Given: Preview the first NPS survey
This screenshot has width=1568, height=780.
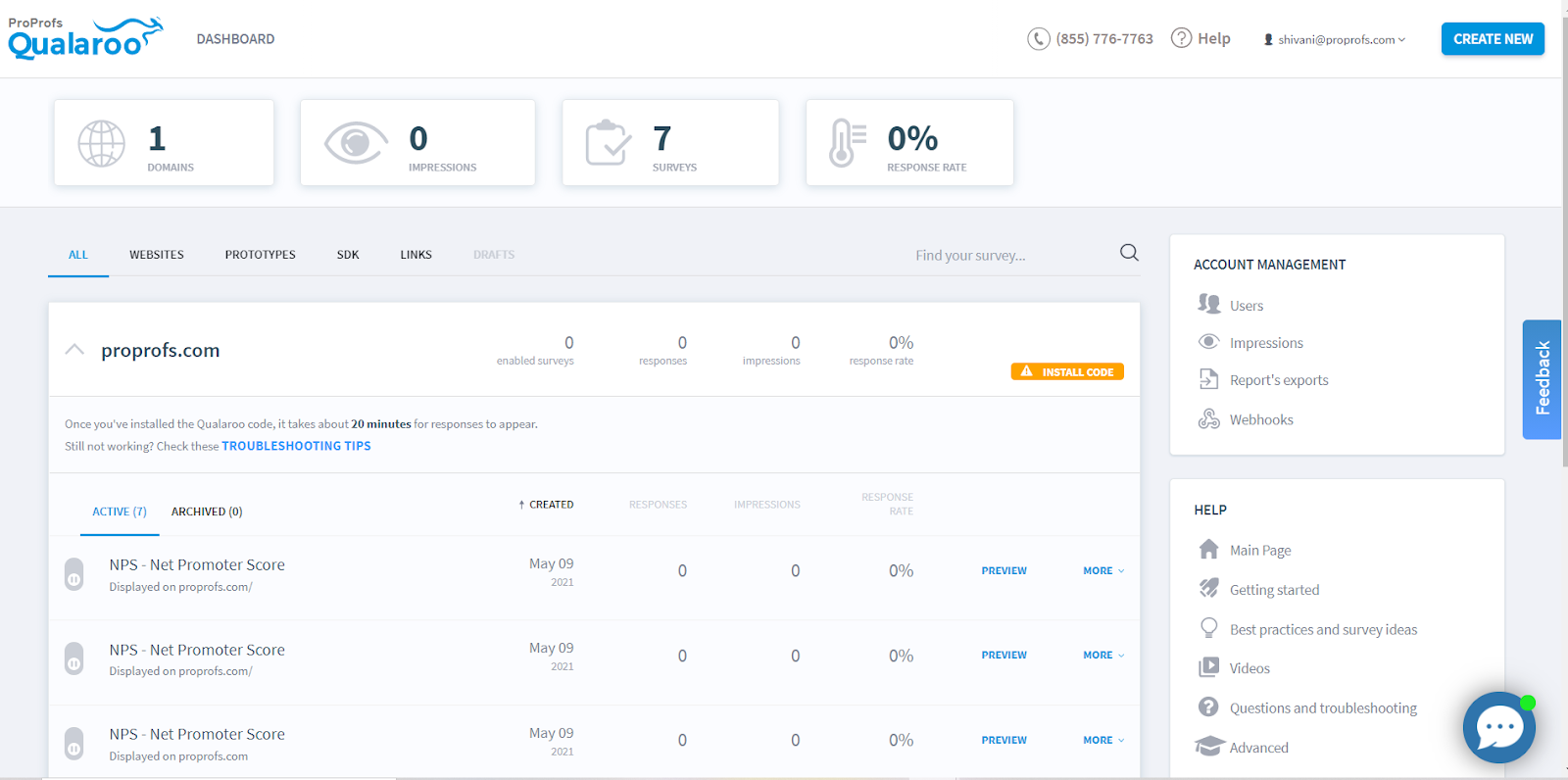Looking at the screenshot, I should tap(1004, 570).
